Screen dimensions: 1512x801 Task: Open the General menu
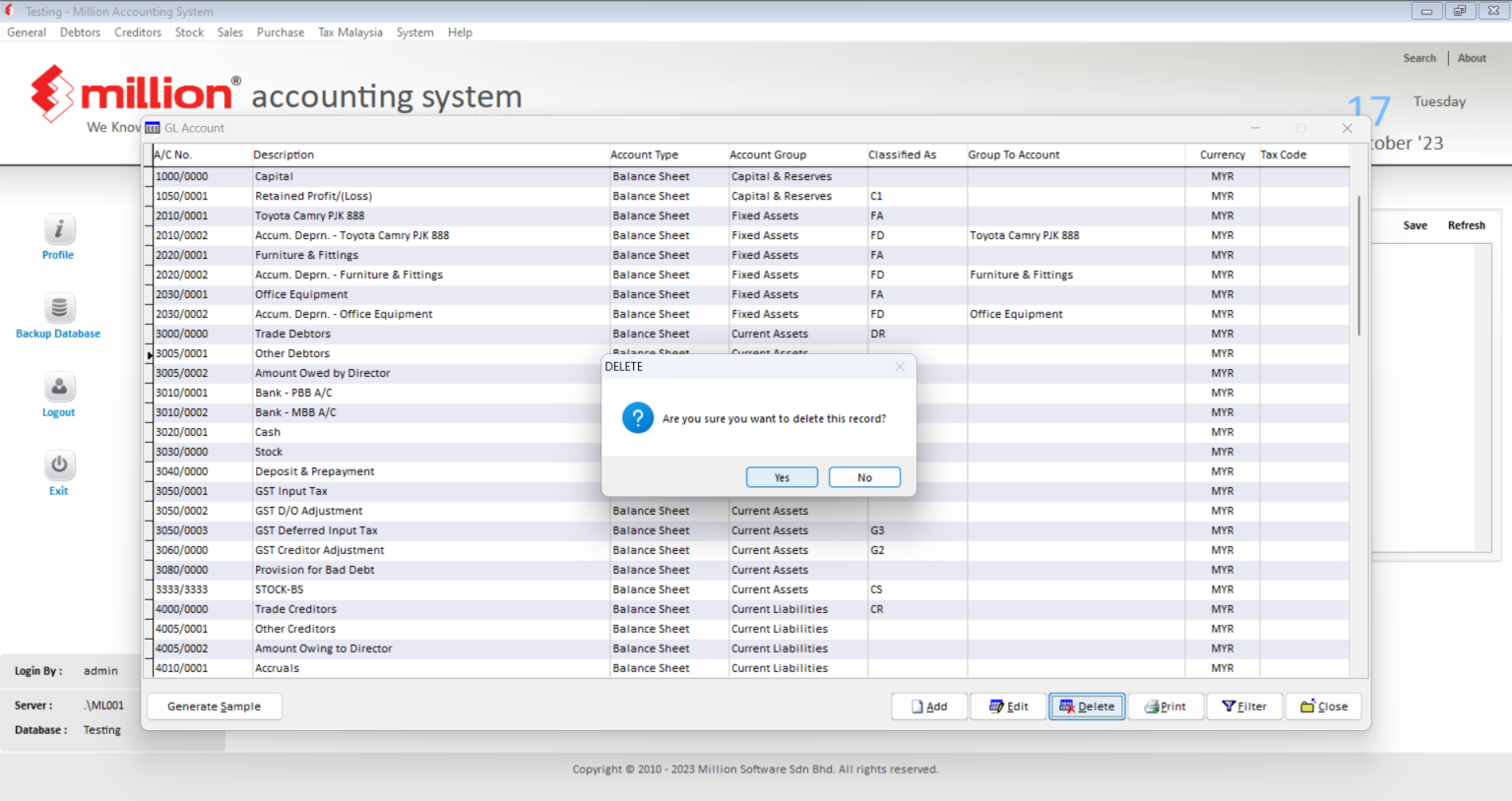(x=27, y=32)
